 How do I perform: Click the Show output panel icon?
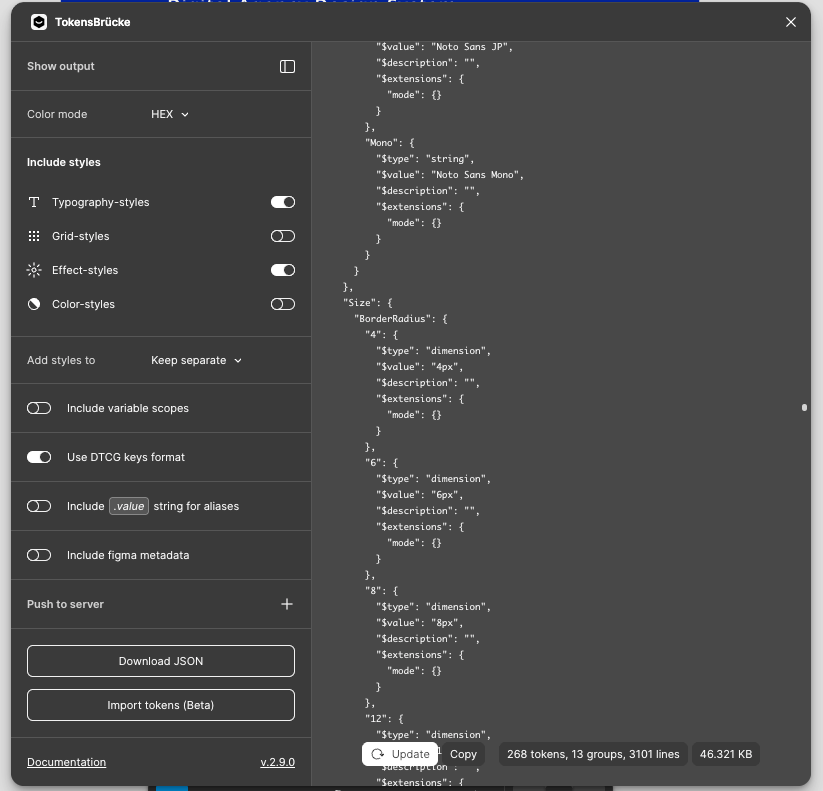click(288, 66)
